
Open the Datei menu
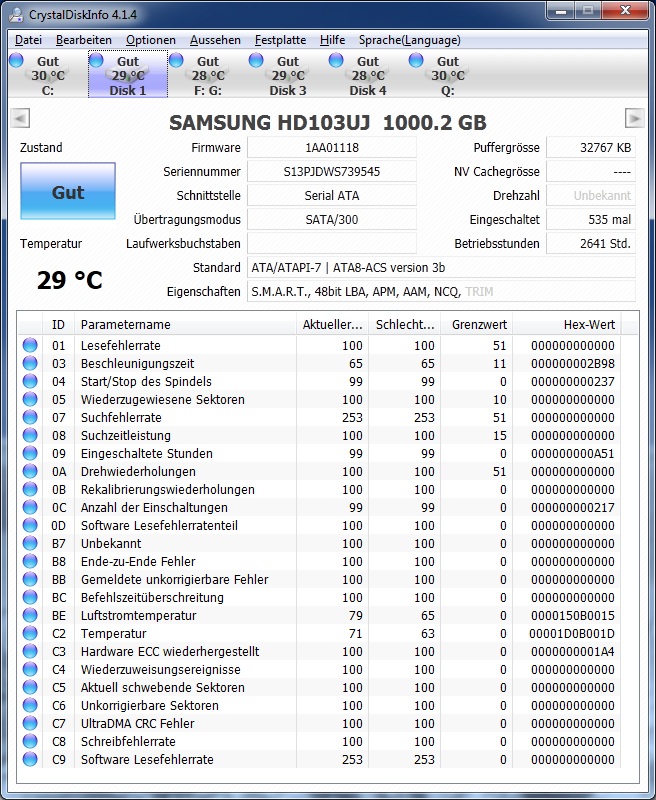click(28, 40)
